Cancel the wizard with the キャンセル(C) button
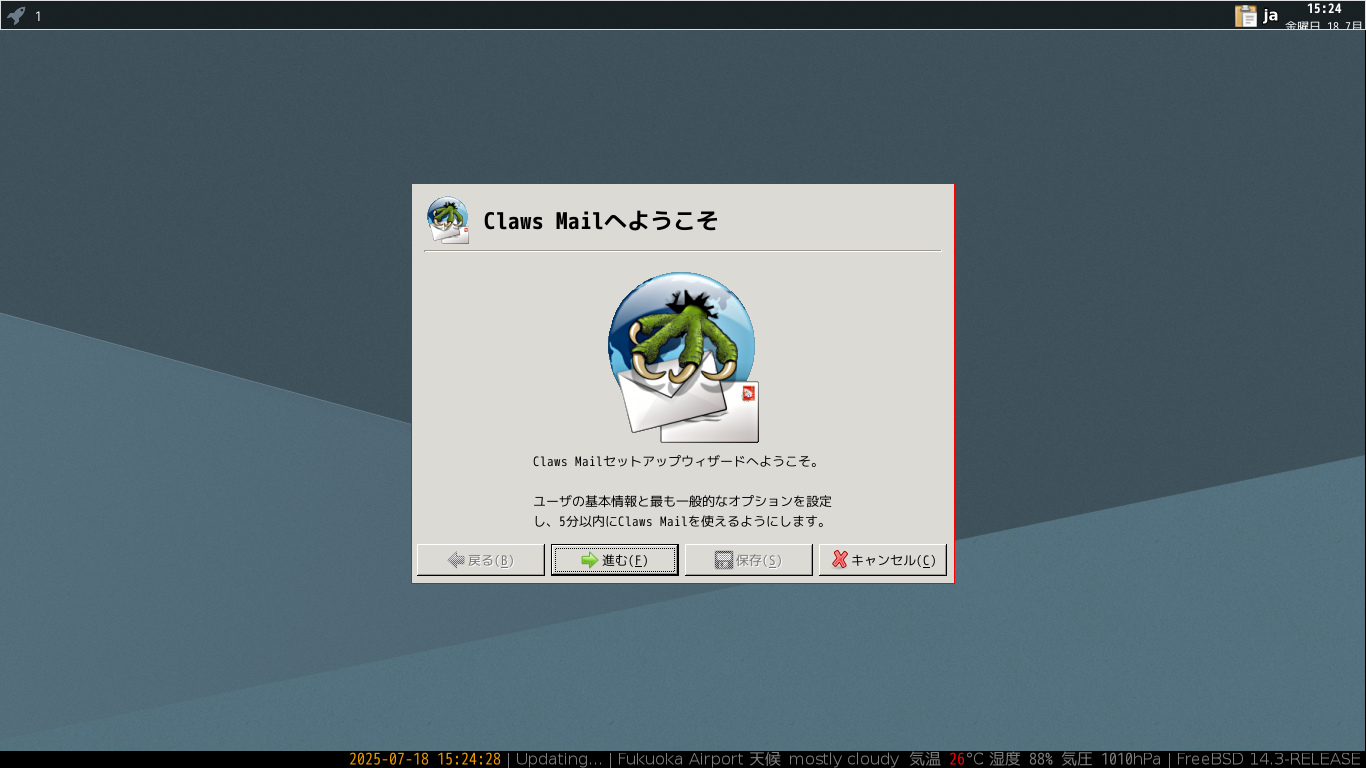The width and height of the screenshot is (1366, 768). [x=883, y=560]
